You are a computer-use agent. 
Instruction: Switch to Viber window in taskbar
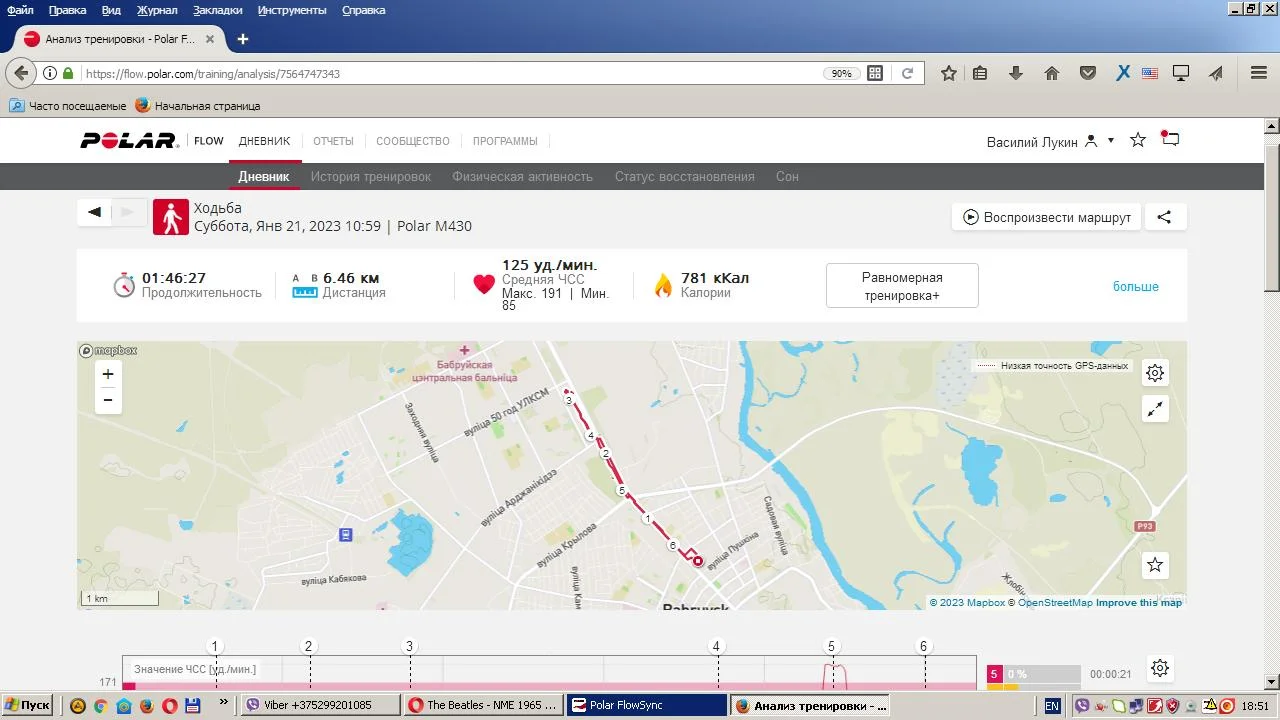[x=322, y=705]
